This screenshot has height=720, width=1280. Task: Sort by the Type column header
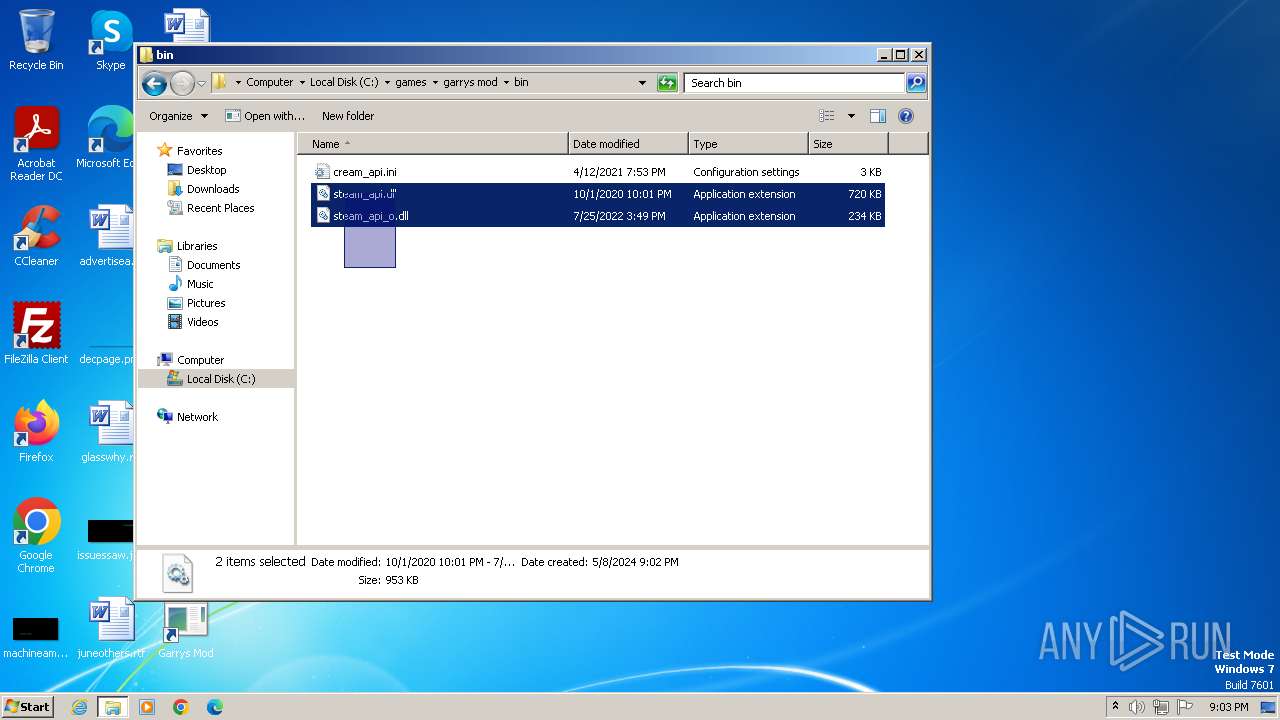748,144
